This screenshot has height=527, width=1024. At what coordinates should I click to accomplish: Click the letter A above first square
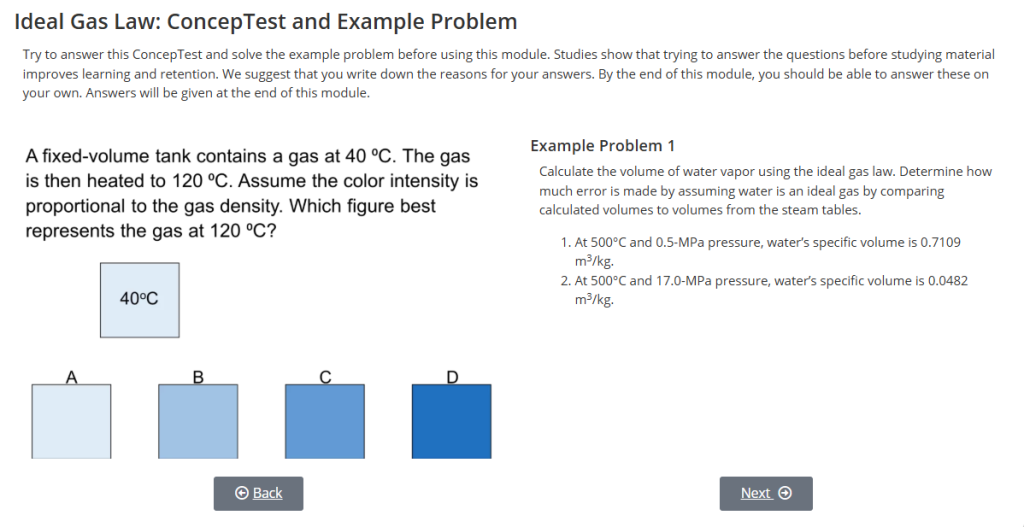[71, 377]
